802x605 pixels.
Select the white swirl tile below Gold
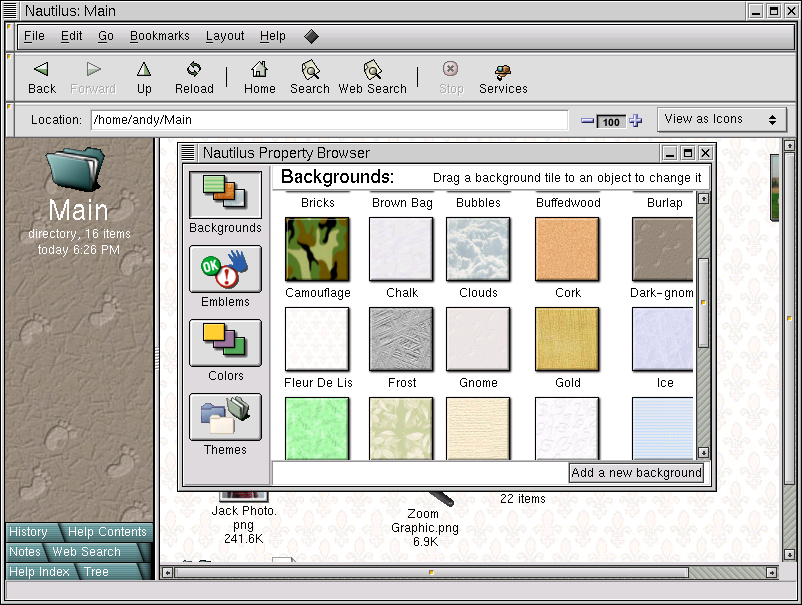pyautogui.click(x=567, y=429)
